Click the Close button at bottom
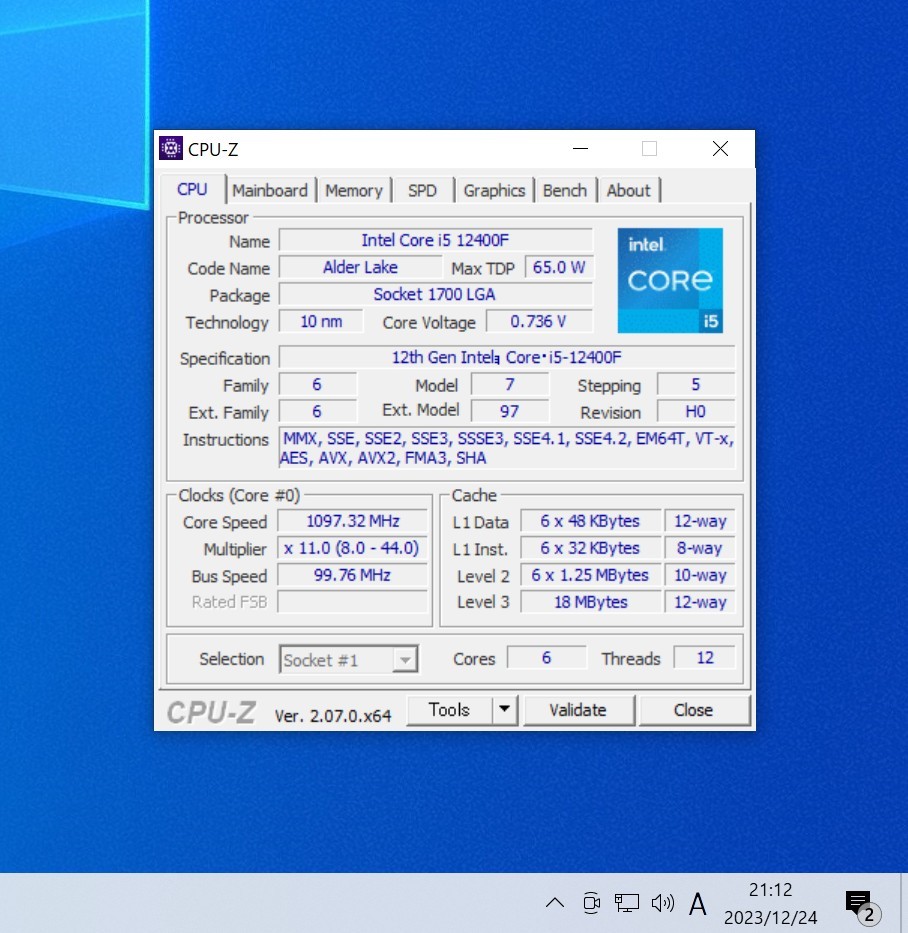This screenshot has width=908, height=933. click(x=693, y=710)
